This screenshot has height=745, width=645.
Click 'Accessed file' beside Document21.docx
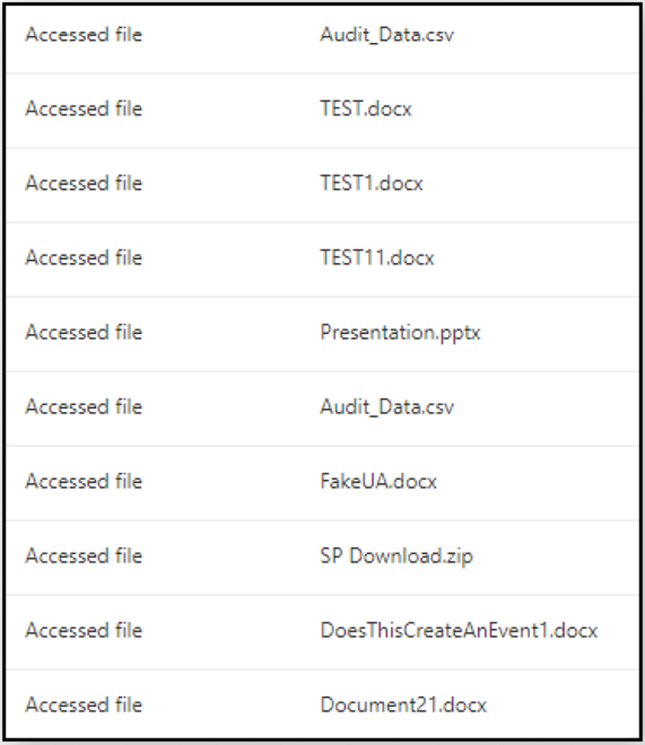(x=84, y=704)
